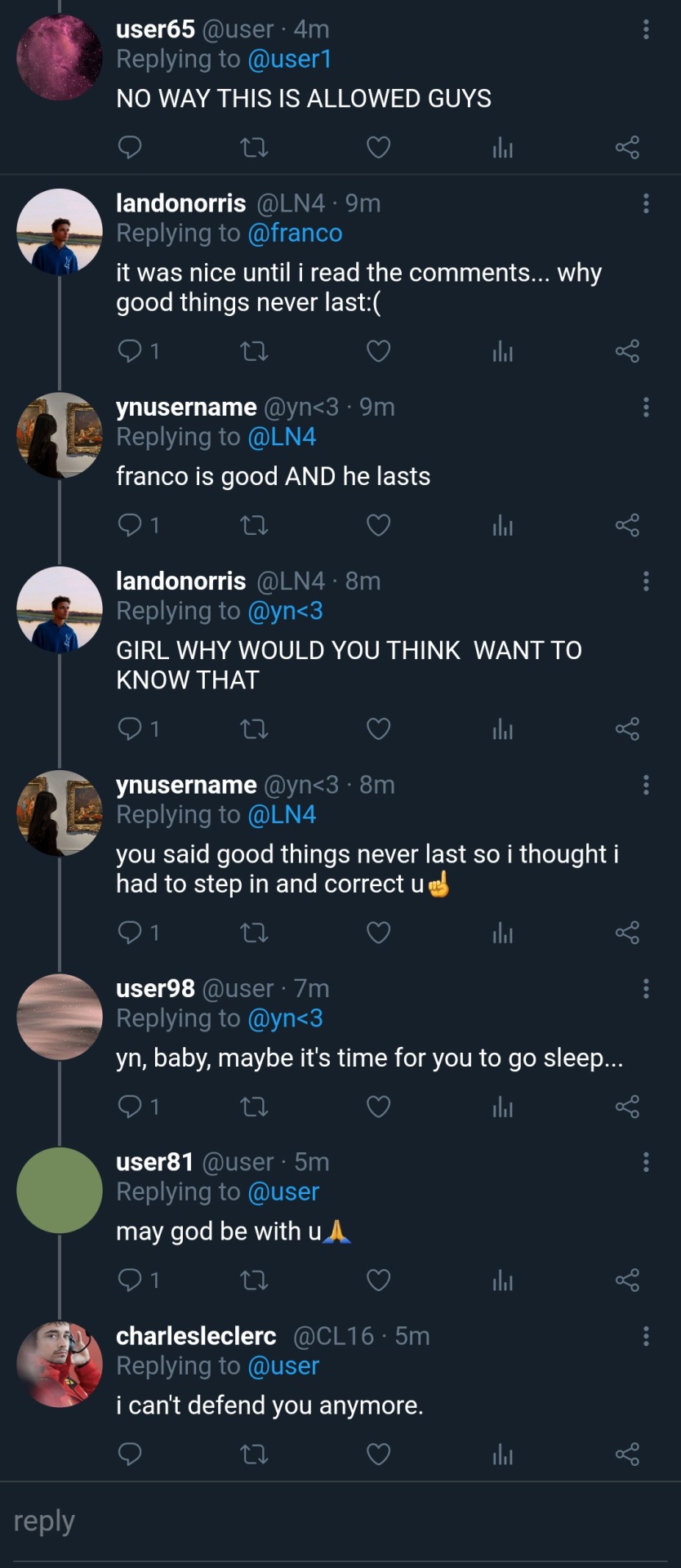Screen dimensions: 681x1568
Task: Reply to charlesleclerc's tweet via comment icon
Action: 131,1454
